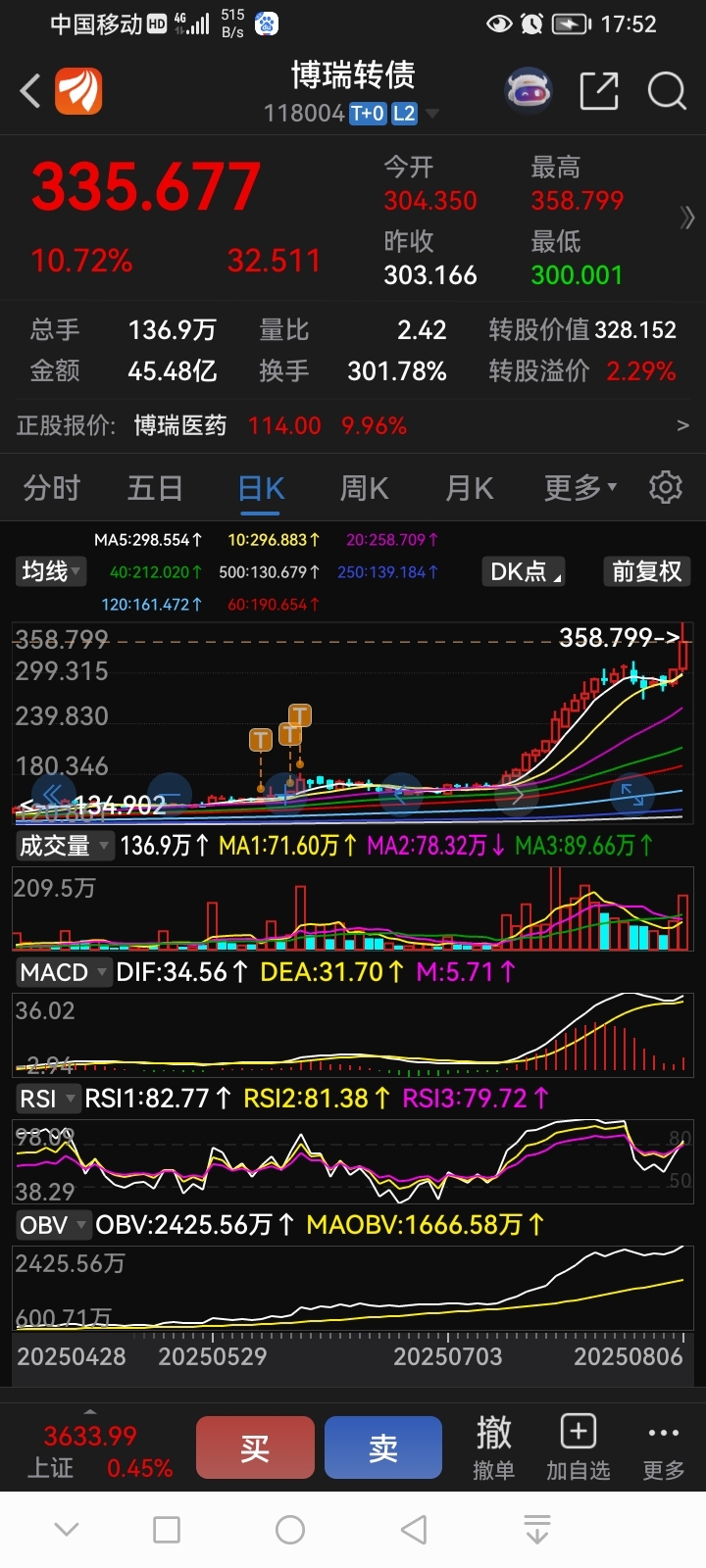Tap the 10.72% change value

tap(81, 261)
